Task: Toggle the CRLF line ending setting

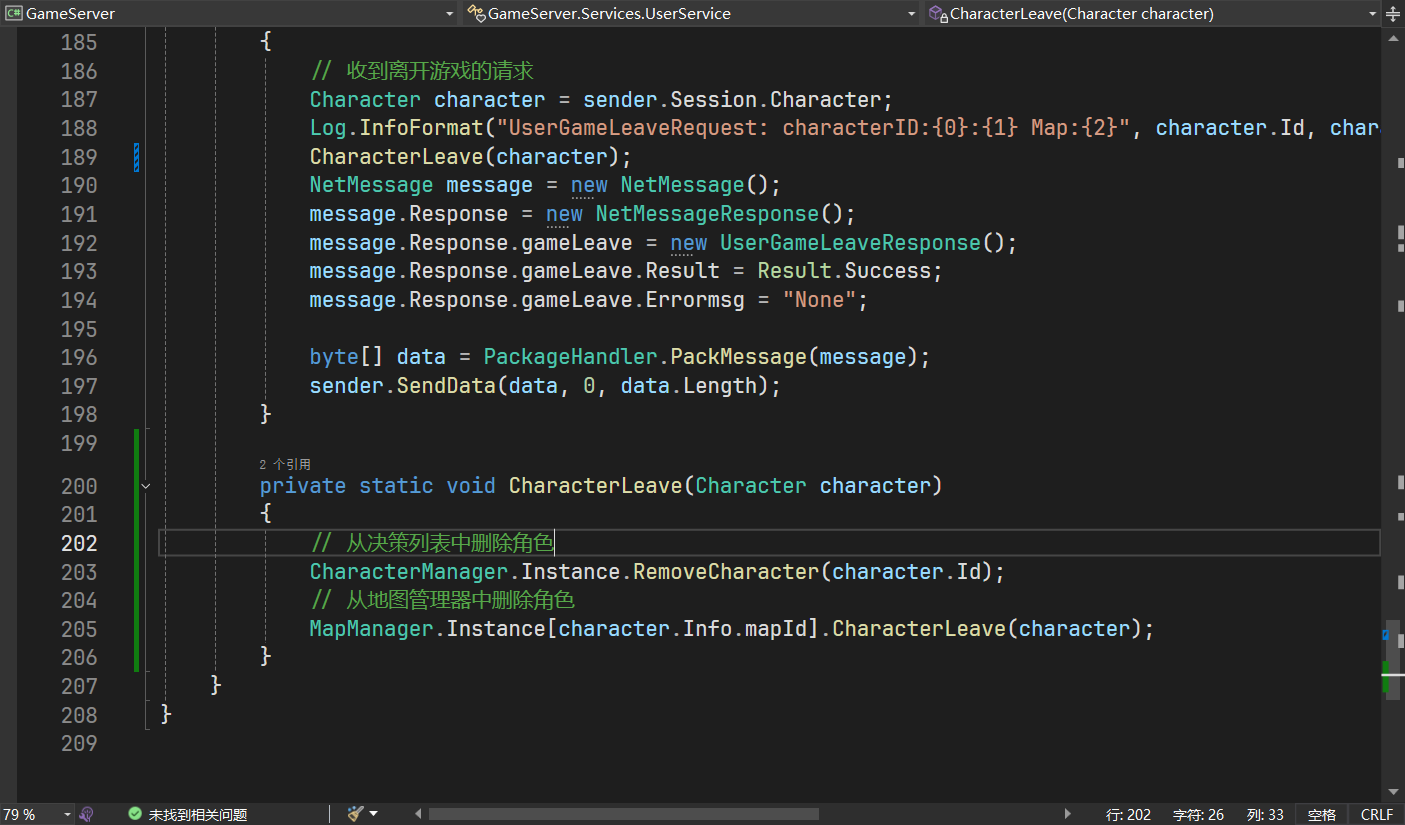Action: 1376,814
